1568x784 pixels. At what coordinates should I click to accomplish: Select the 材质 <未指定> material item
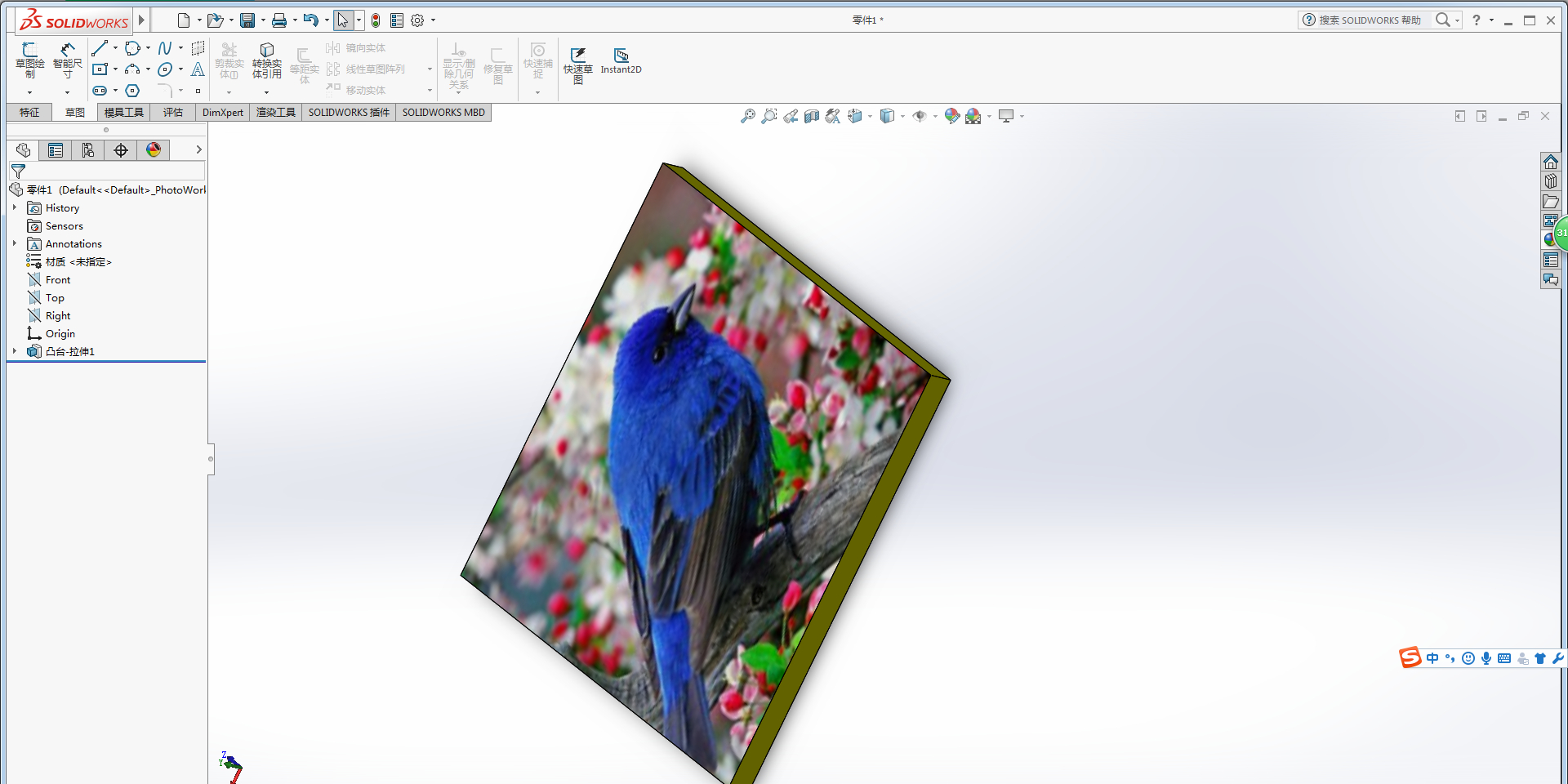tap(78, 262)
